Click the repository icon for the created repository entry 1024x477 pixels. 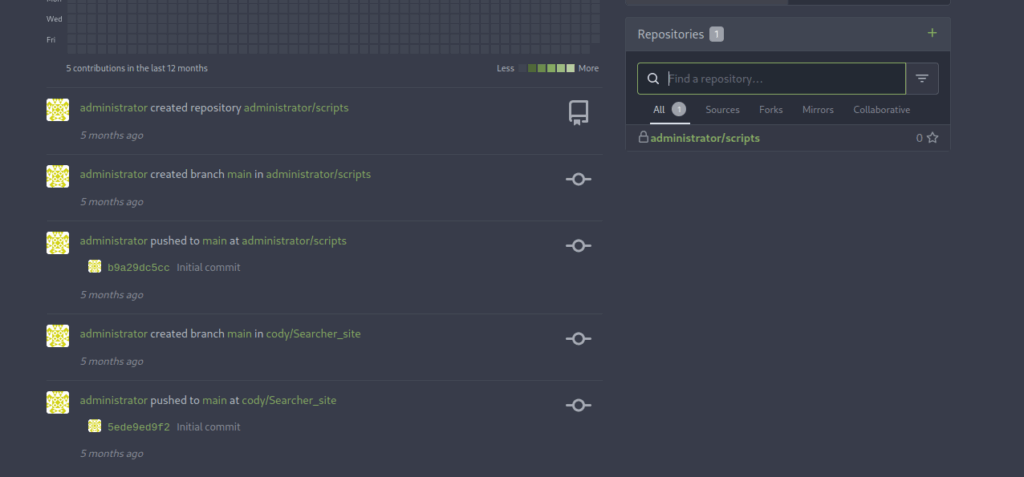[578, 112]
